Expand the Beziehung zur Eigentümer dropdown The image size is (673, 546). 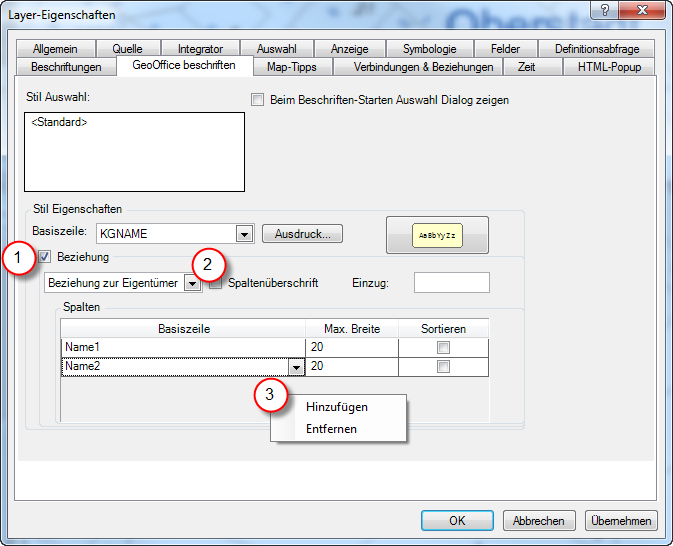191,284
